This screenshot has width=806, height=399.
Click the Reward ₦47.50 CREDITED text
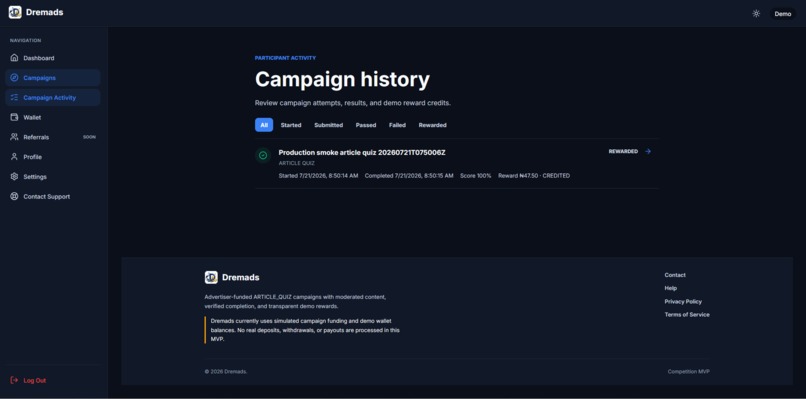coord(534,176)
